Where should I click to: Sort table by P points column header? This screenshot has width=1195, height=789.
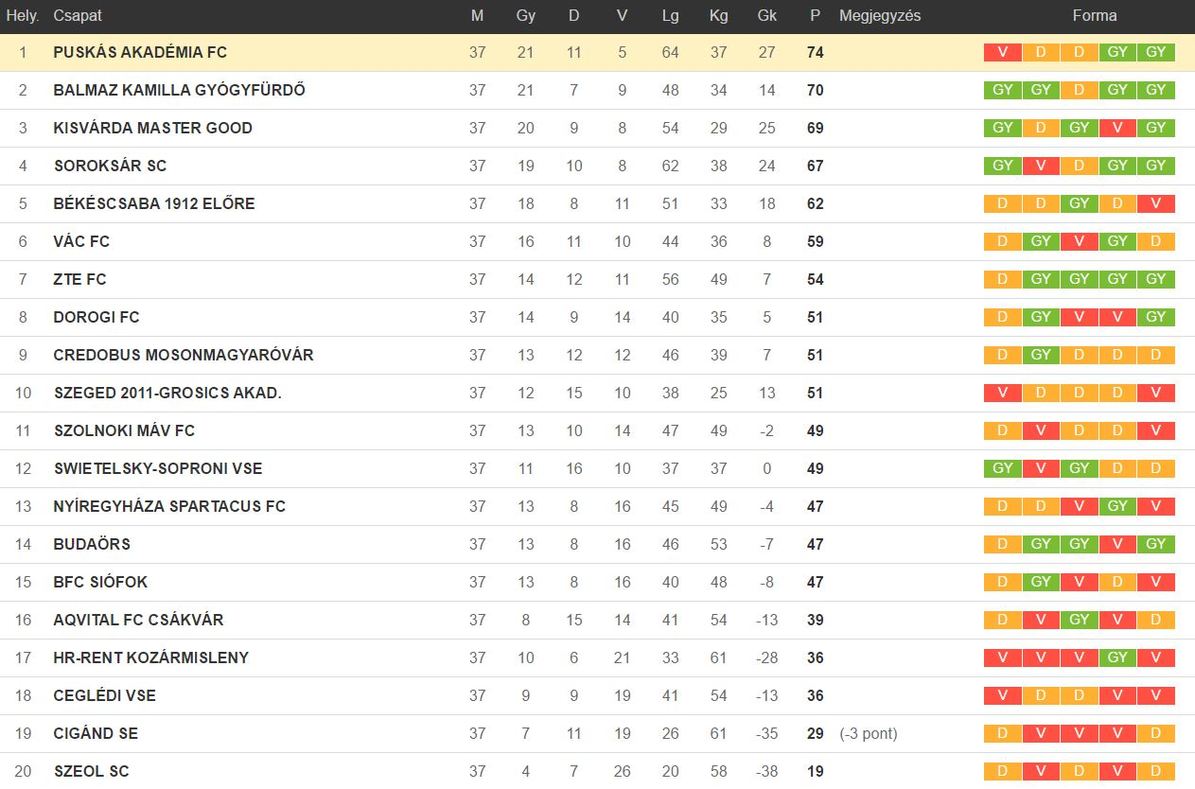coord(815,15)
